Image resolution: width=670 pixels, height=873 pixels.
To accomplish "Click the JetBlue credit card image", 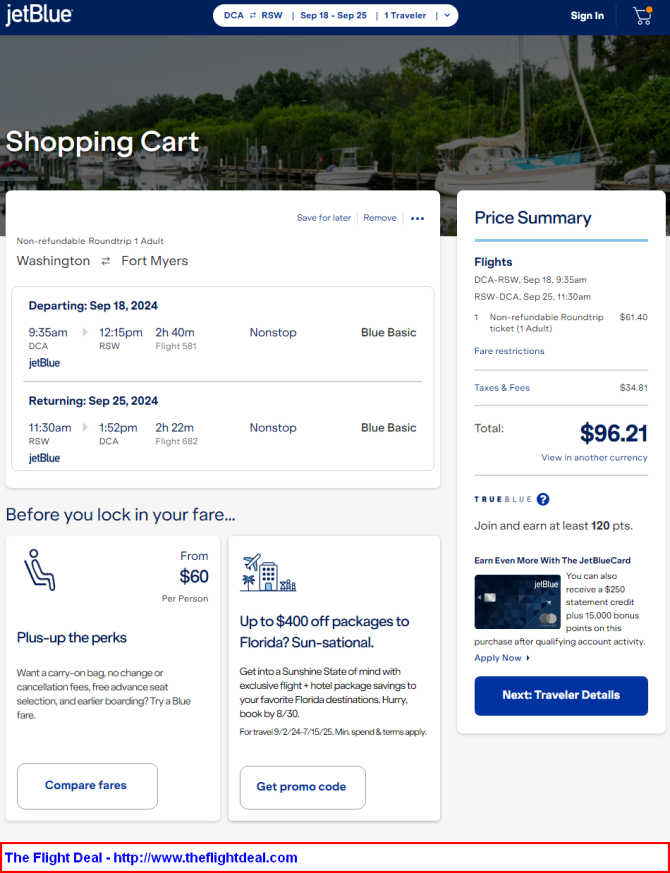I will click(x=517, y=602).
